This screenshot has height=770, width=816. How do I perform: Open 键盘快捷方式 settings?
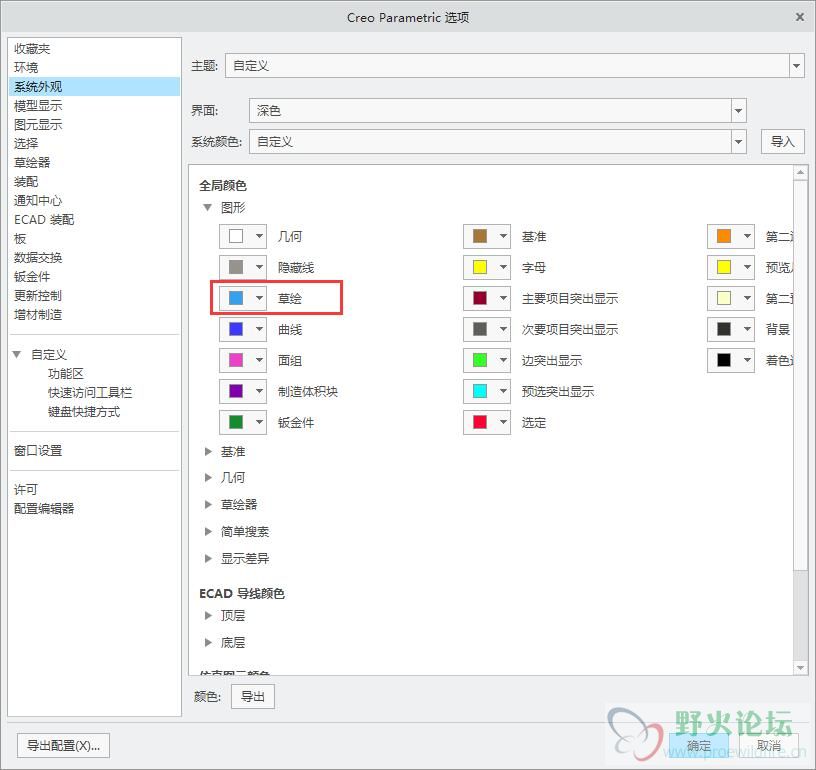point(84,412)
